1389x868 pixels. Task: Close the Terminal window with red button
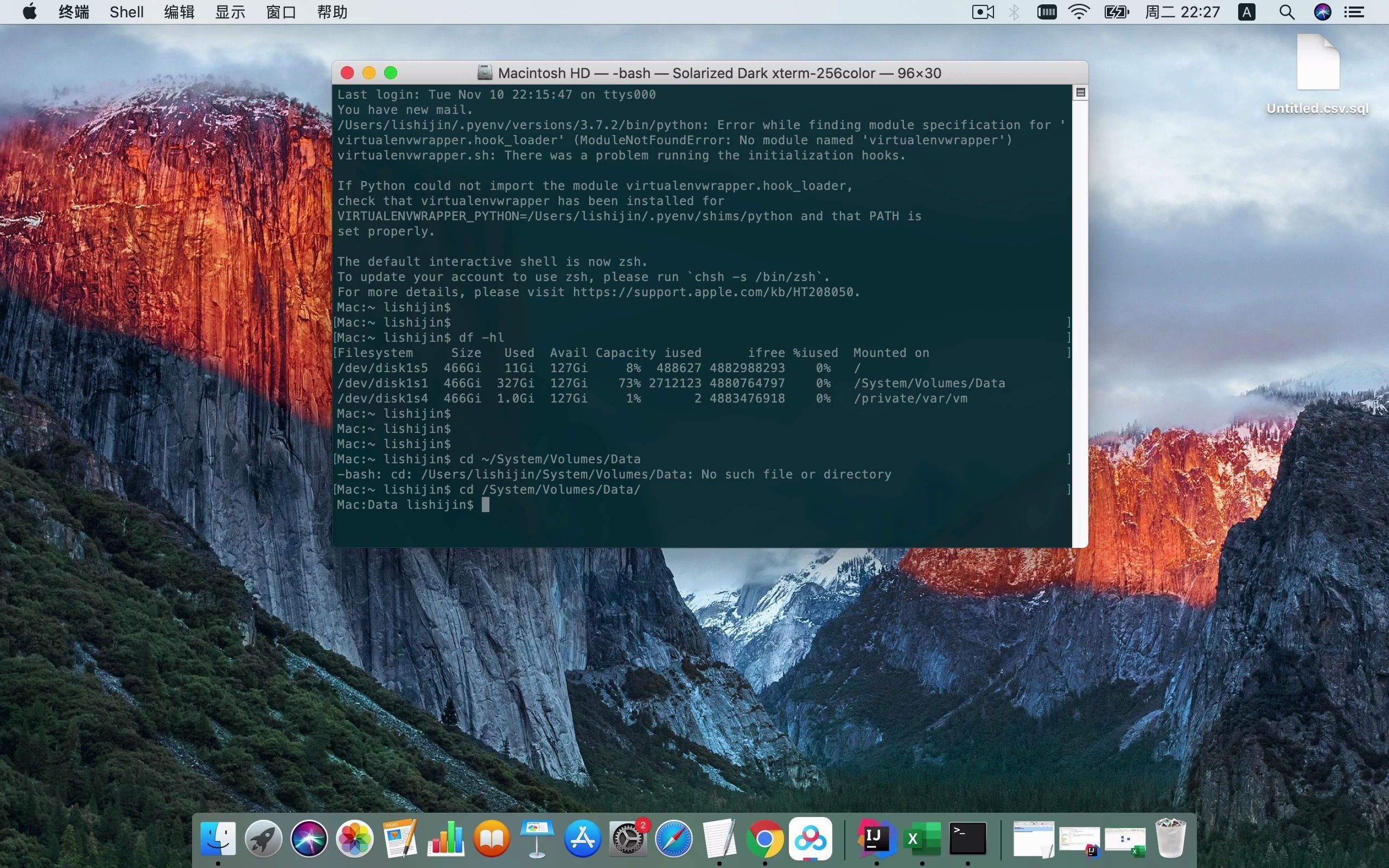347,73
